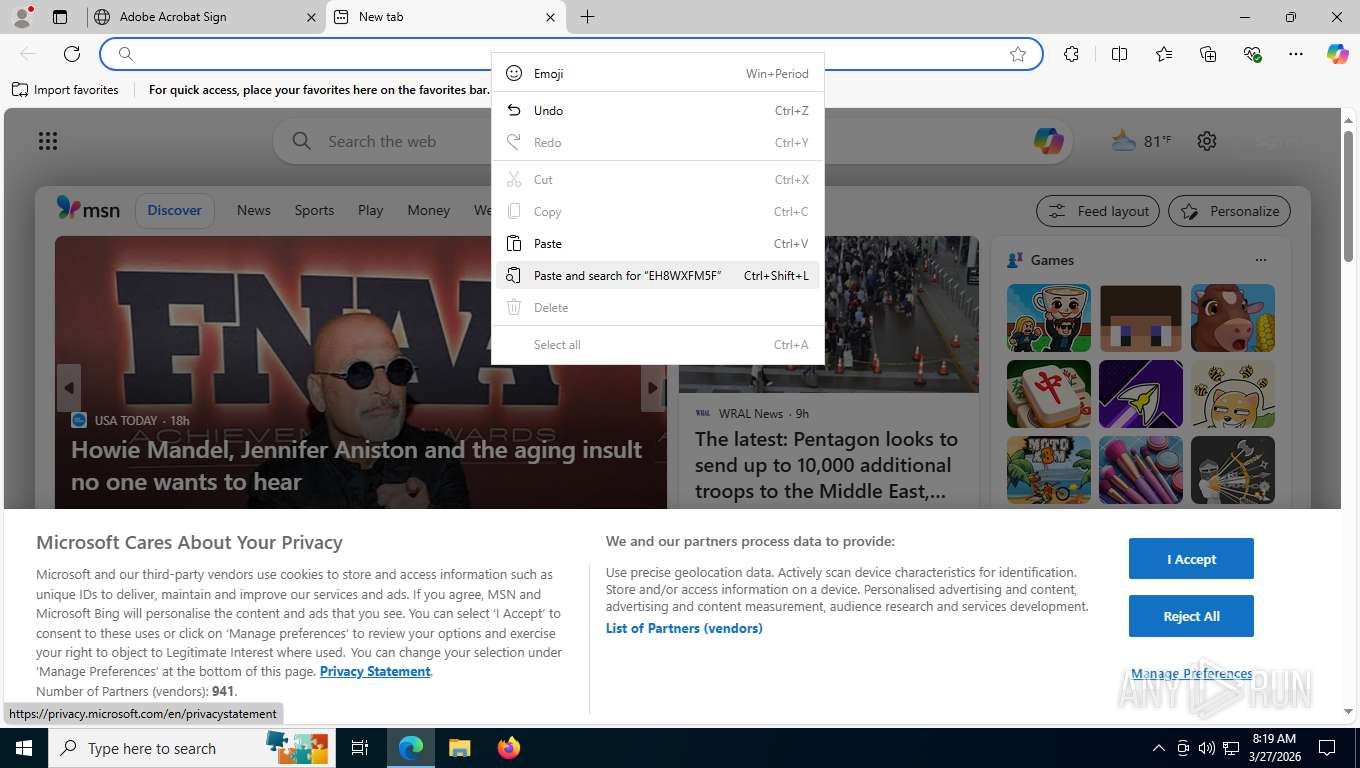
Task: Open the Money feed tab
Action: (x=428, y=210)
